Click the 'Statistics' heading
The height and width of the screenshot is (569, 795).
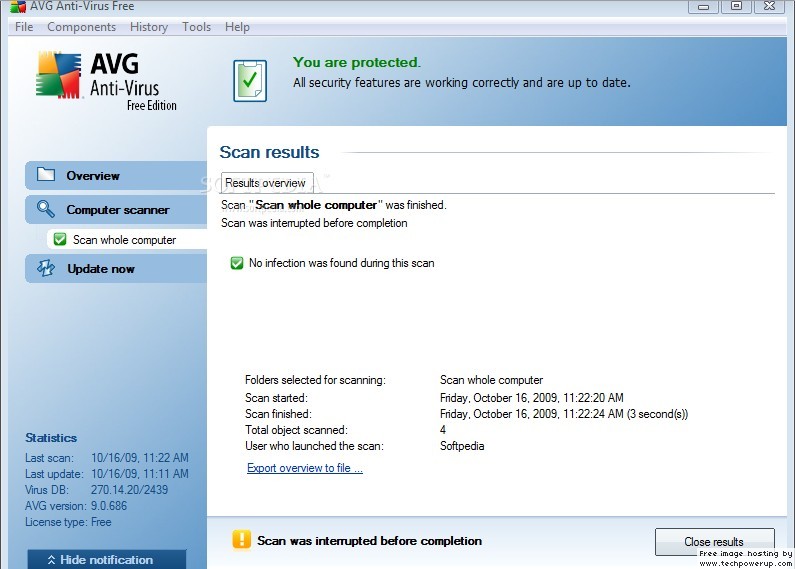[51, 438]
